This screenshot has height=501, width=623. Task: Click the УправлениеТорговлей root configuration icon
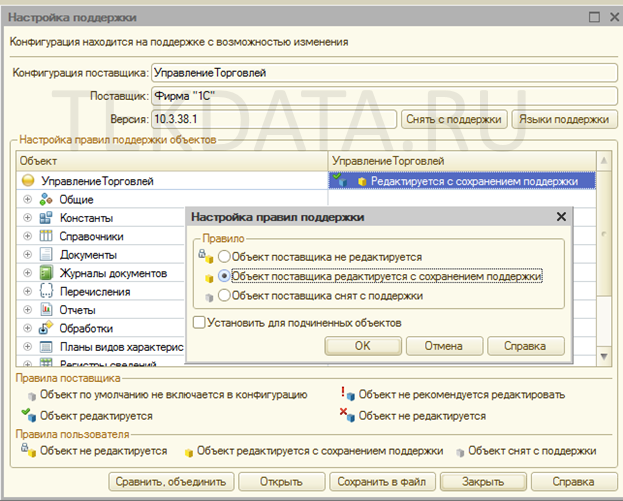click(28, 181)
